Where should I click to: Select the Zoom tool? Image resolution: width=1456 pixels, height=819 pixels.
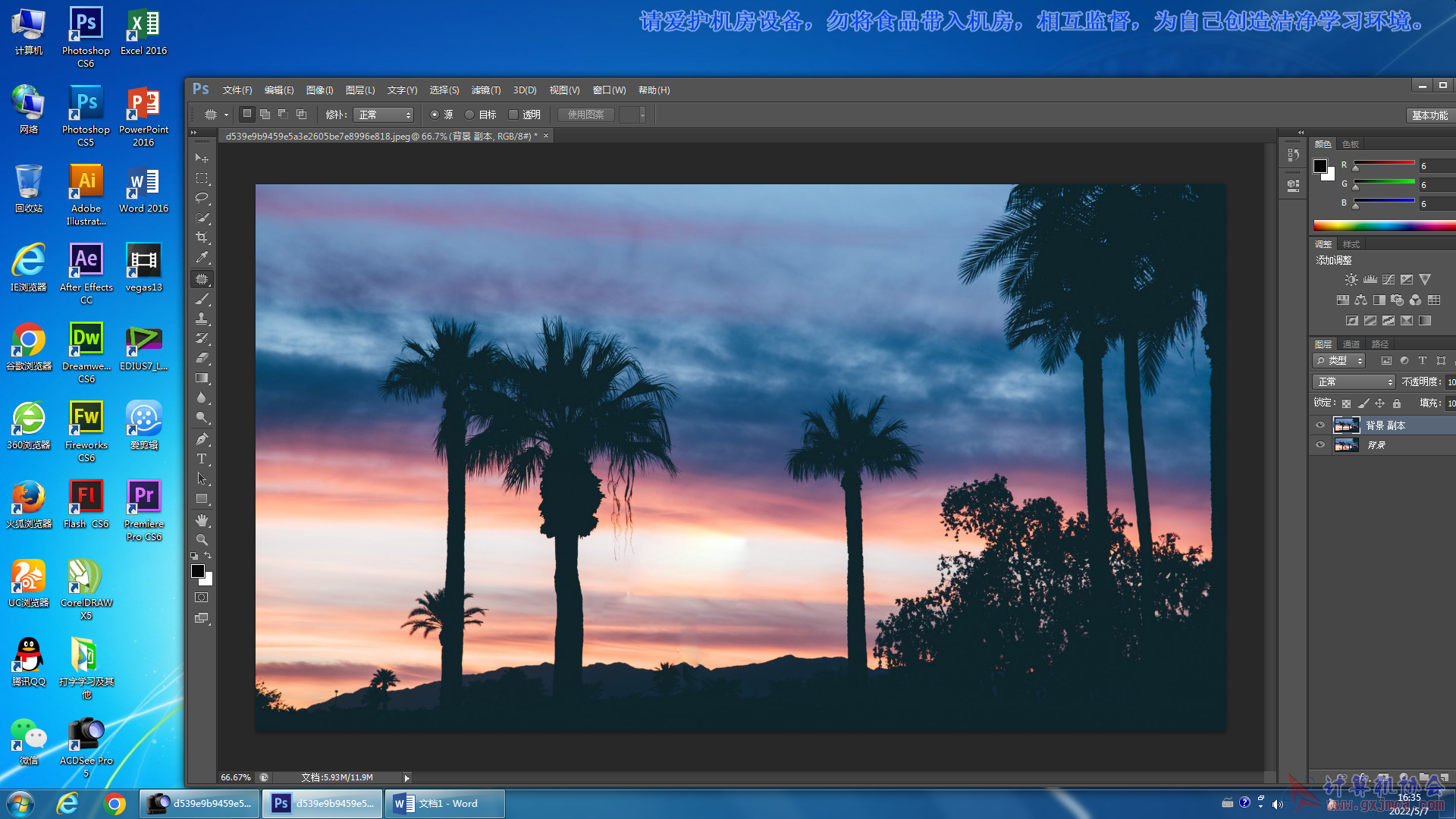tap(202, 540)
